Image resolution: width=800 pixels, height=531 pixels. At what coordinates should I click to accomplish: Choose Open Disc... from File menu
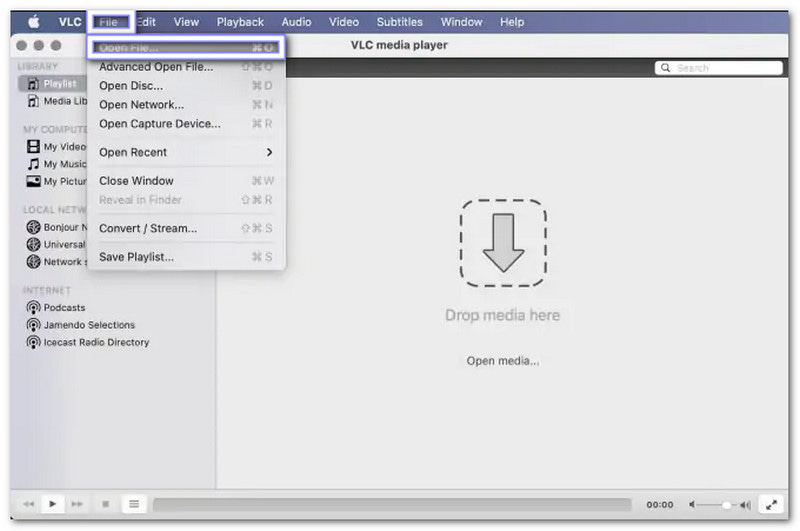(x=131, y=86)
